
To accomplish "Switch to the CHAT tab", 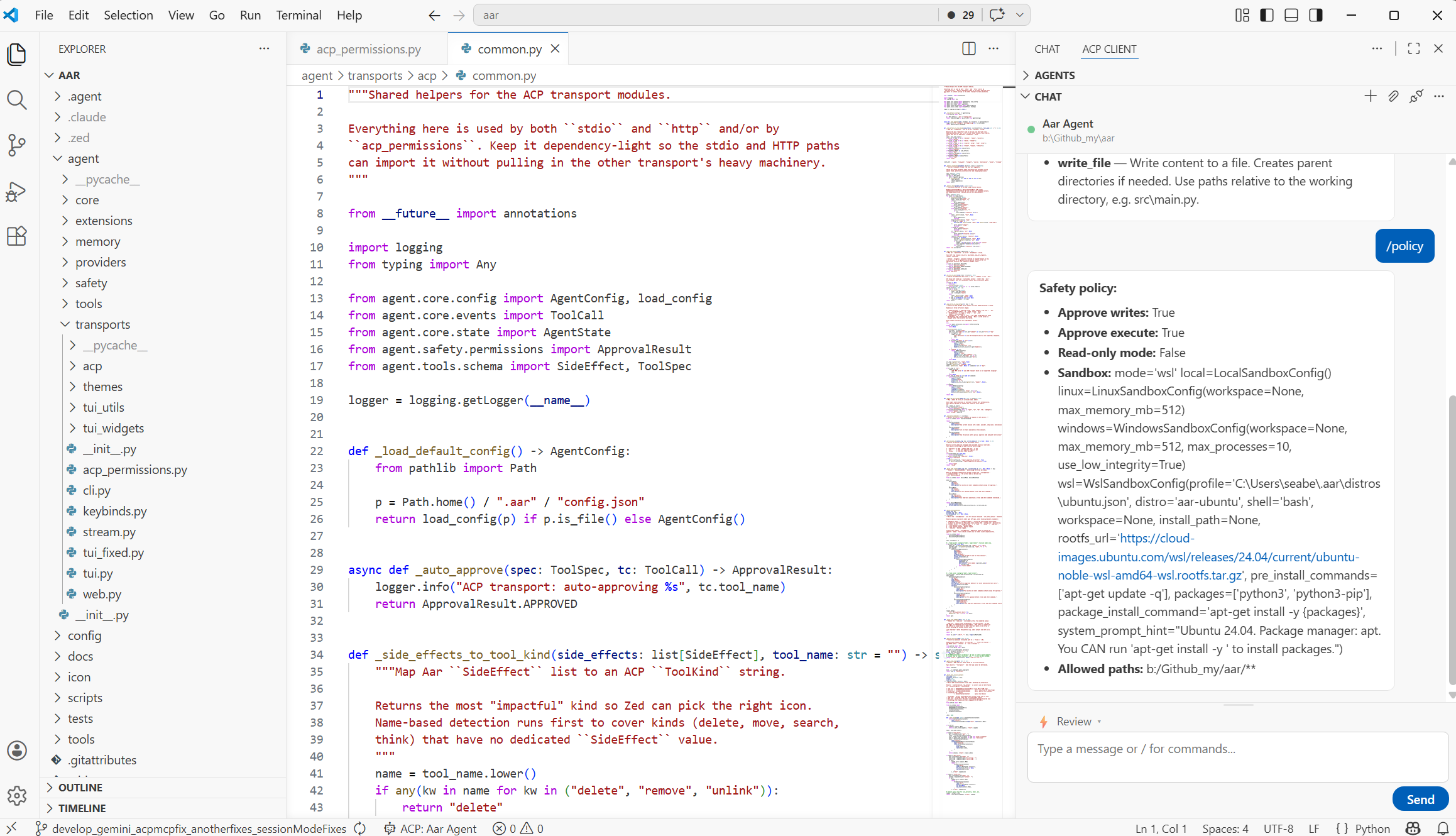I will point(1047,48).
